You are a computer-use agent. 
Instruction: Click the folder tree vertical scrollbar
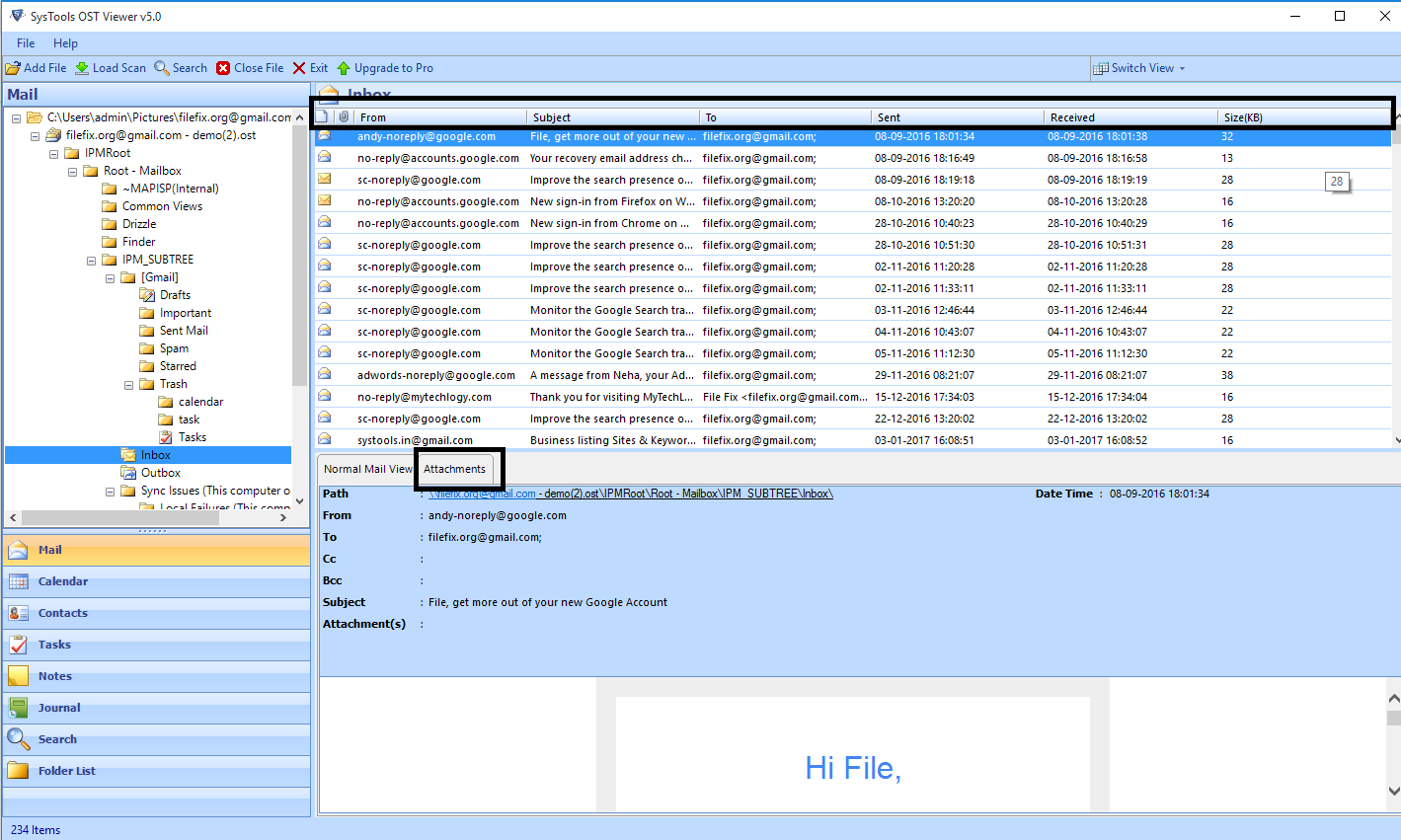300,257
